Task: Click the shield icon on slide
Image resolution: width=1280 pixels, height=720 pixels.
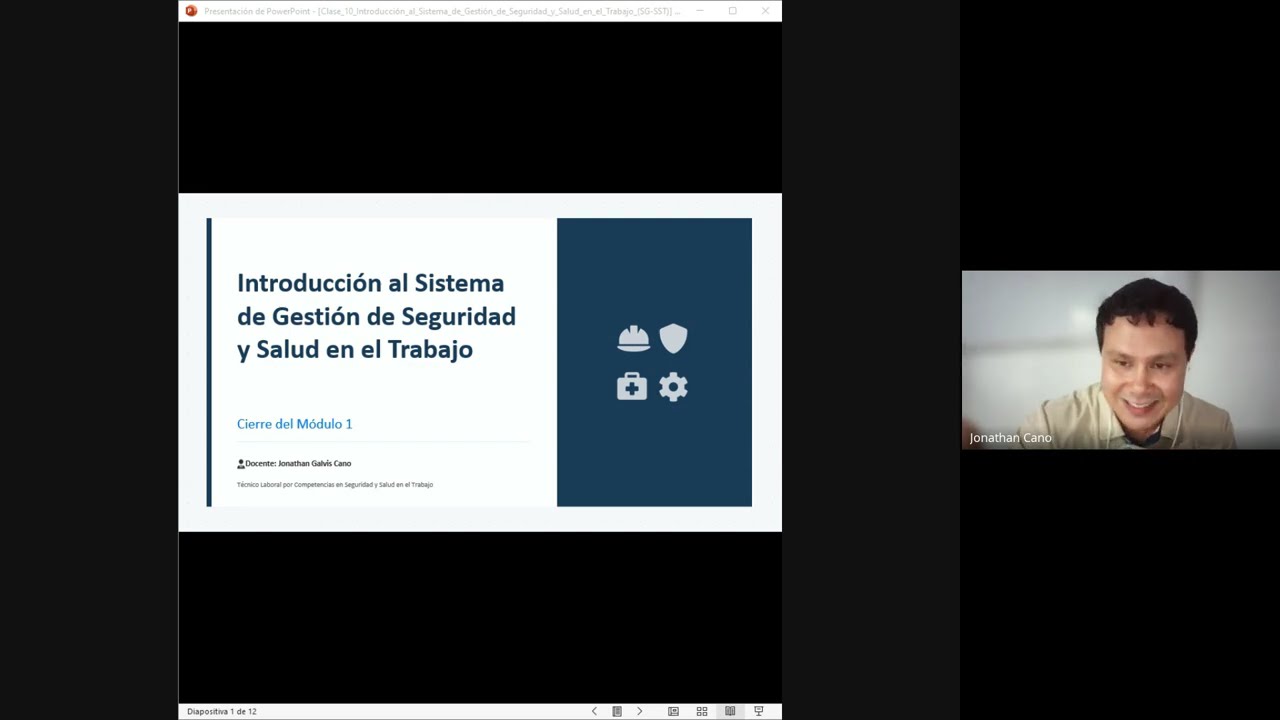Action: coord(673,339)
